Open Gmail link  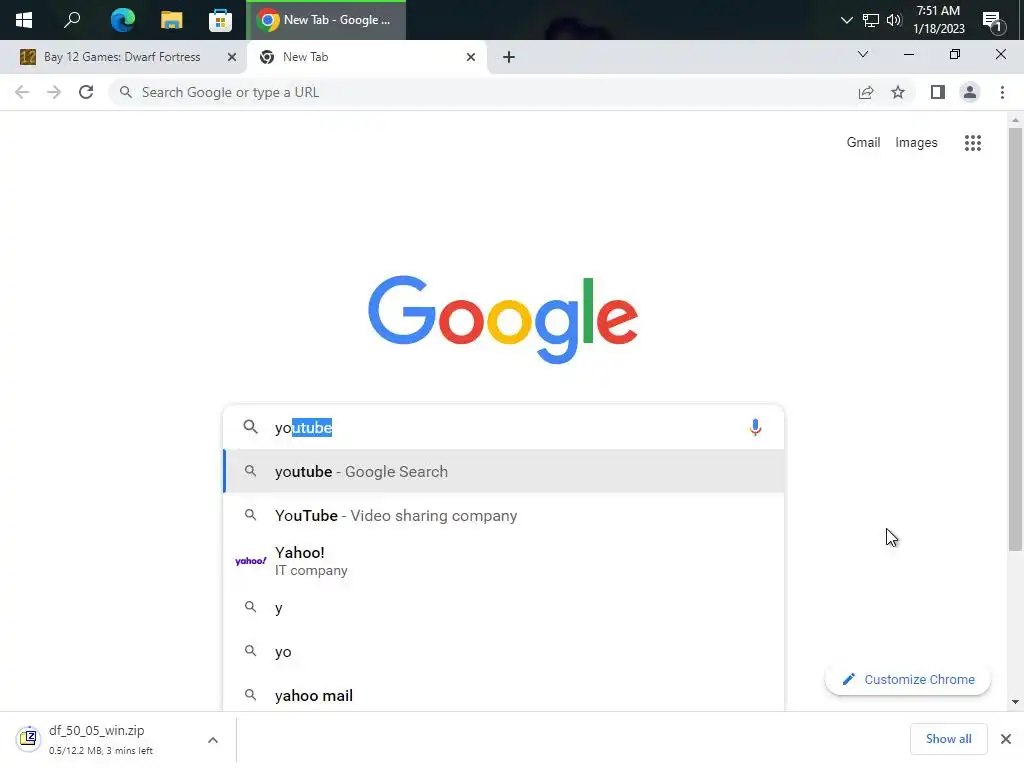(863, 142)
